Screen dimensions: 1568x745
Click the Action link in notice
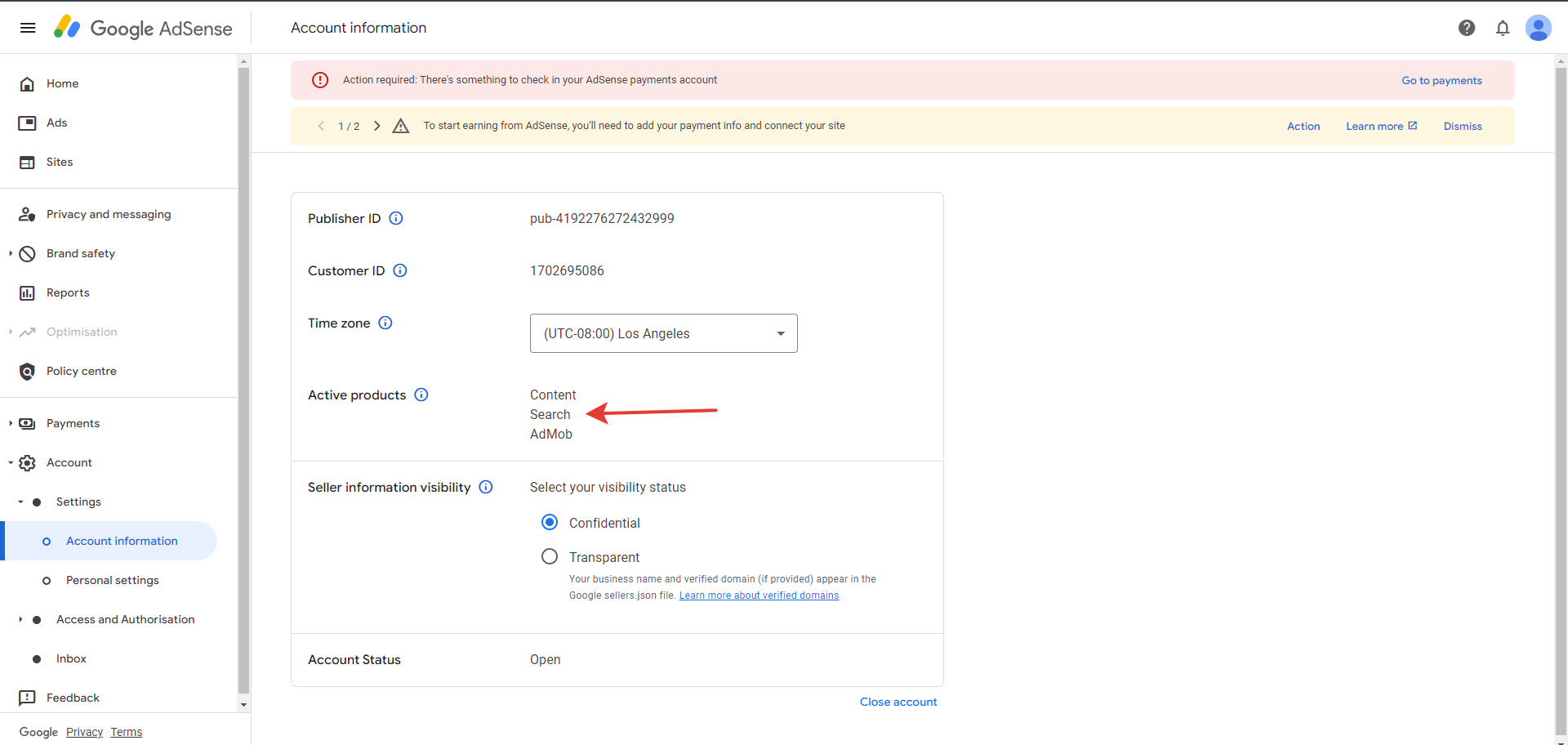coord(1303,126)
